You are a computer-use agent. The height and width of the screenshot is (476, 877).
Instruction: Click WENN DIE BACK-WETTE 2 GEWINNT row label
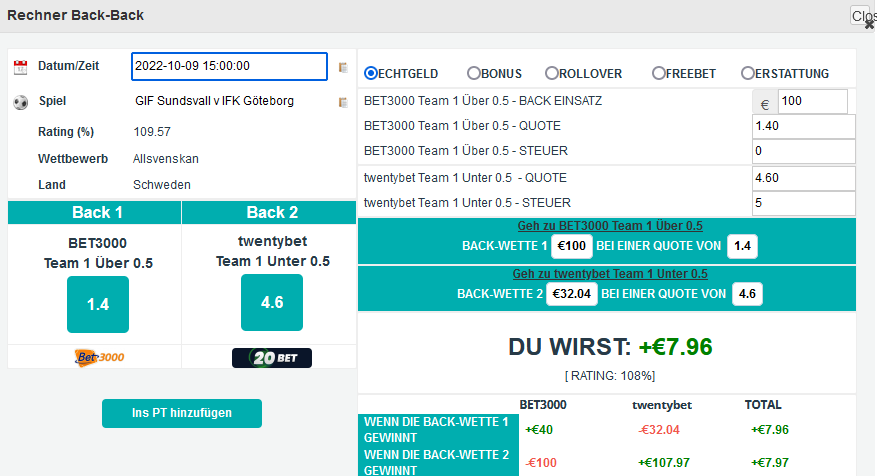tap(436, 463)
